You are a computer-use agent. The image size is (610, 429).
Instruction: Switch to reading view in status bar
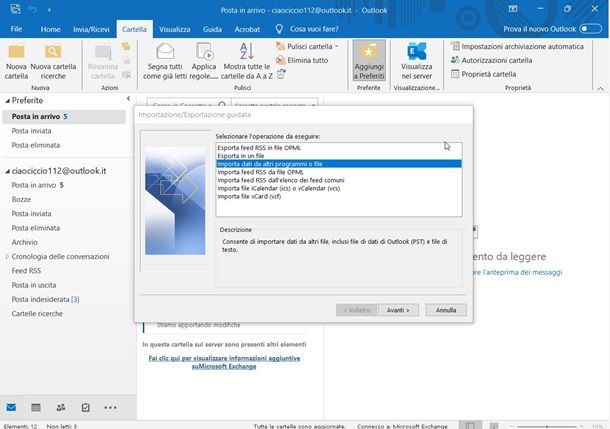tap(494, 425)
